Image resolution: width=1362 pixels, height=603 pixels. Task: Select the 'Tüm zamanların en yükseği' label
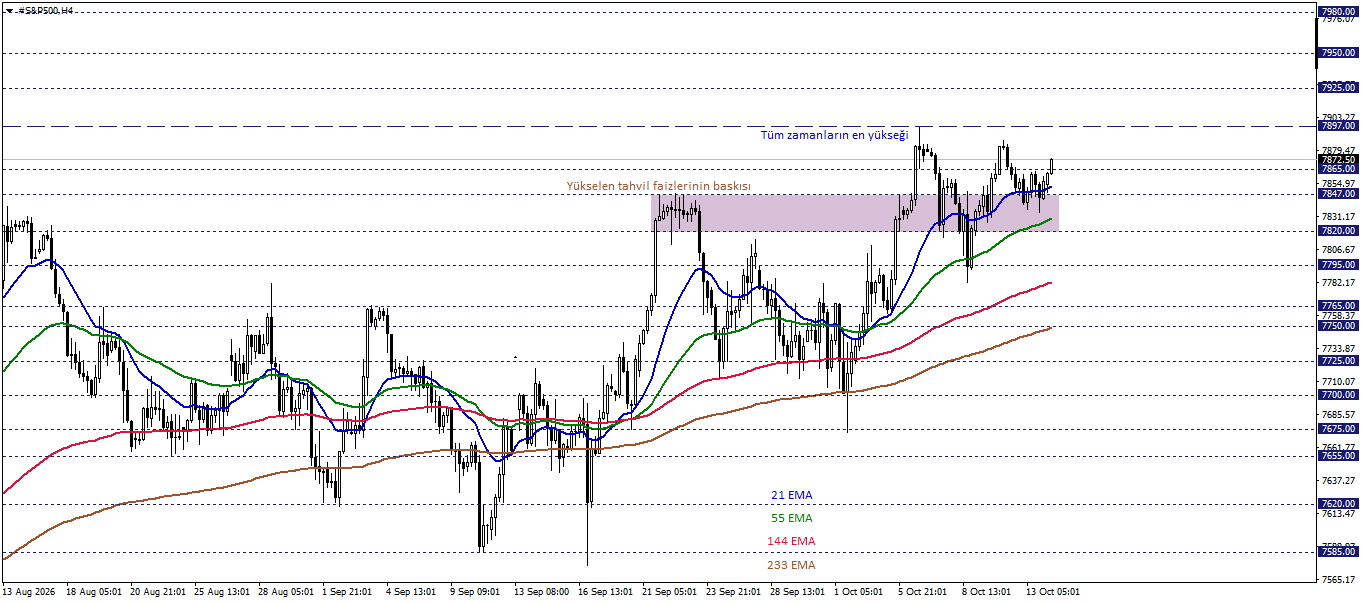(x=834, y=135)
